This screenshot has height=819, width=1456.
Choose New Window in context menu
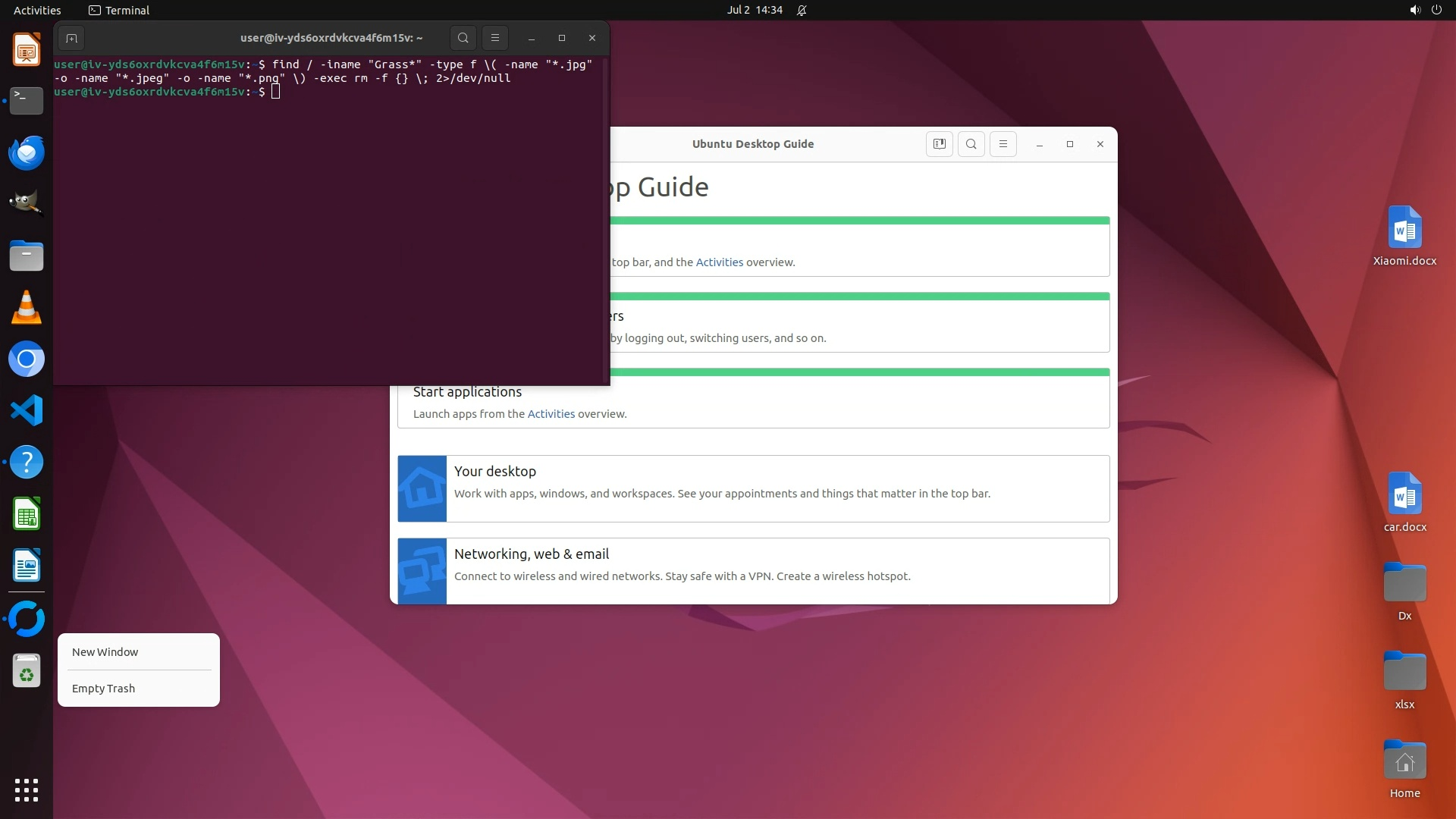tap(105, 652)
